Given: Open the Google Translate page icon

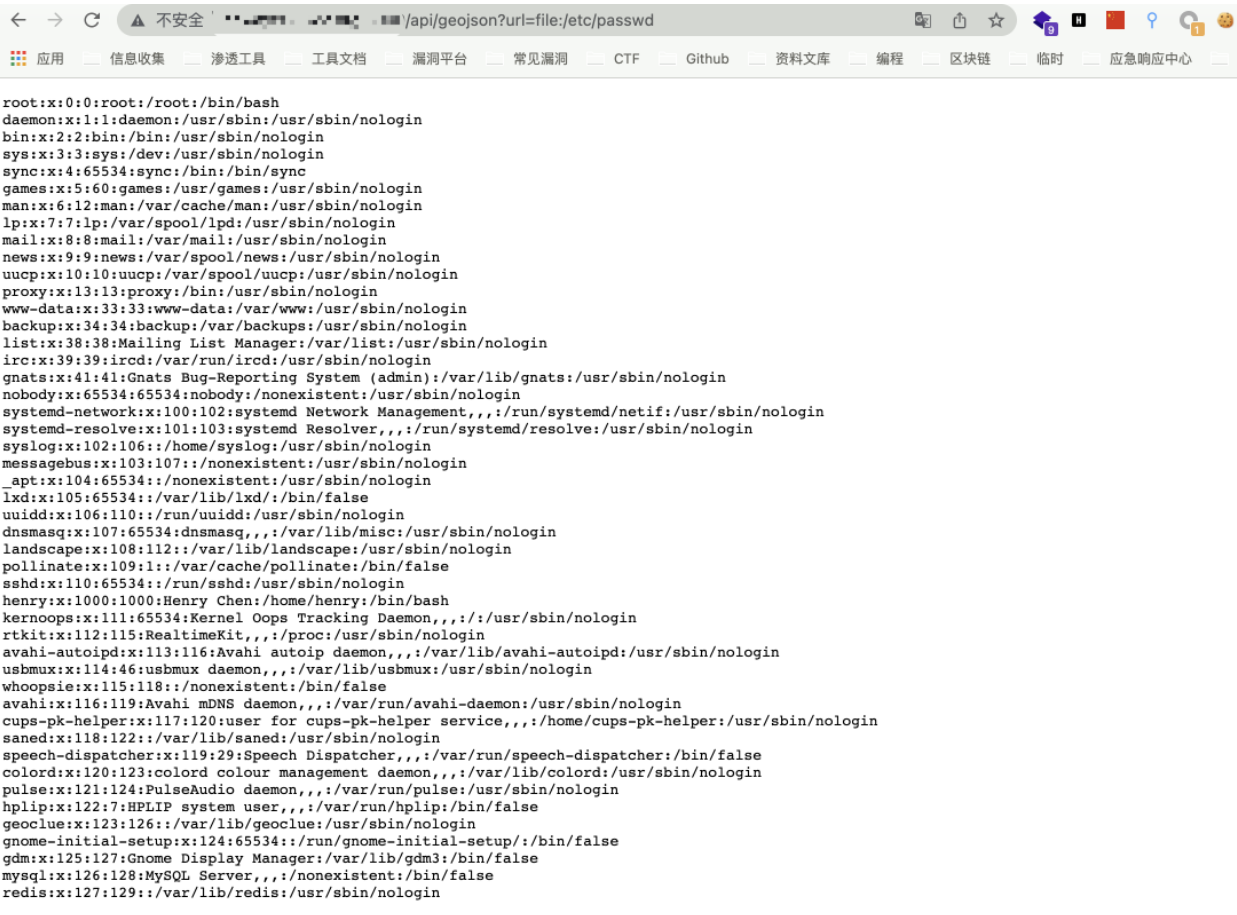Looking at the screenshot, I should pyautogui.click(x=922, y=20).
